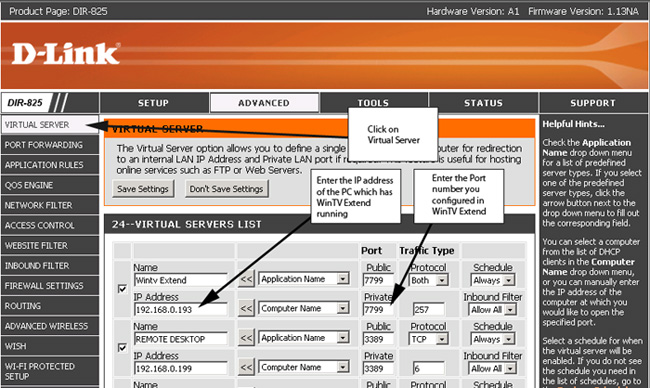650x388 pixels.
Task: Open ACCESS CONTROL in the sidebar
Action: pyautogui.click(x=50, y=226)
